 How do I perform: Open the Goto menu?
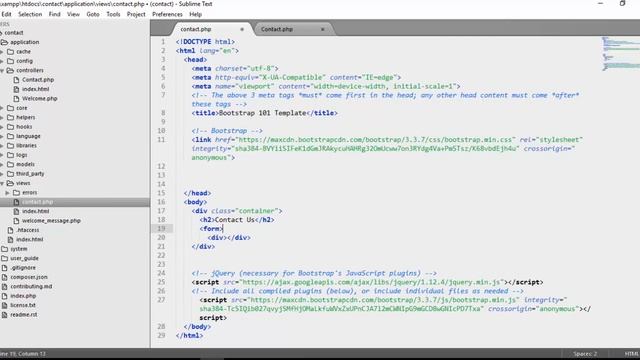pyautogui.click(x=93, y=14)
